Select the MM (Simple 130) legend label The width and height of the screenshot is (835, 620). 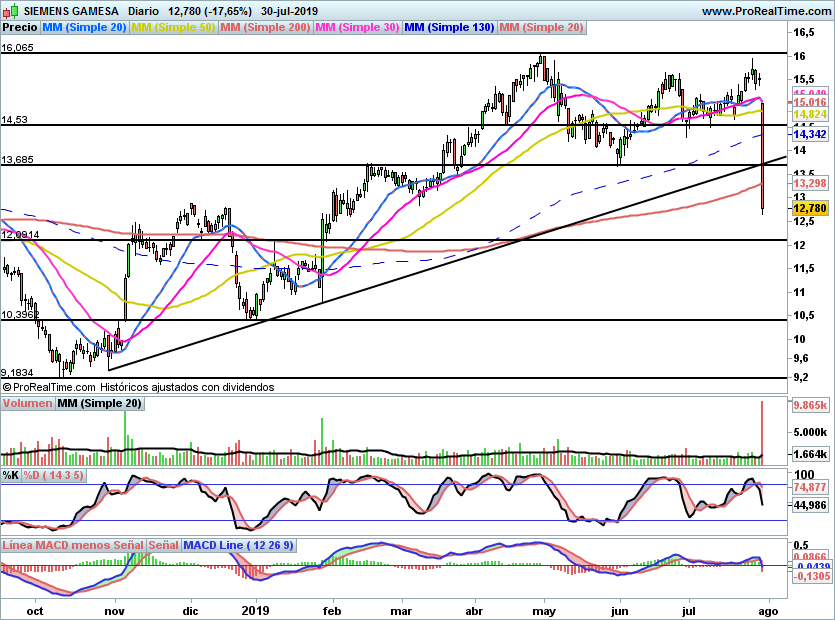tap(449, 27)
